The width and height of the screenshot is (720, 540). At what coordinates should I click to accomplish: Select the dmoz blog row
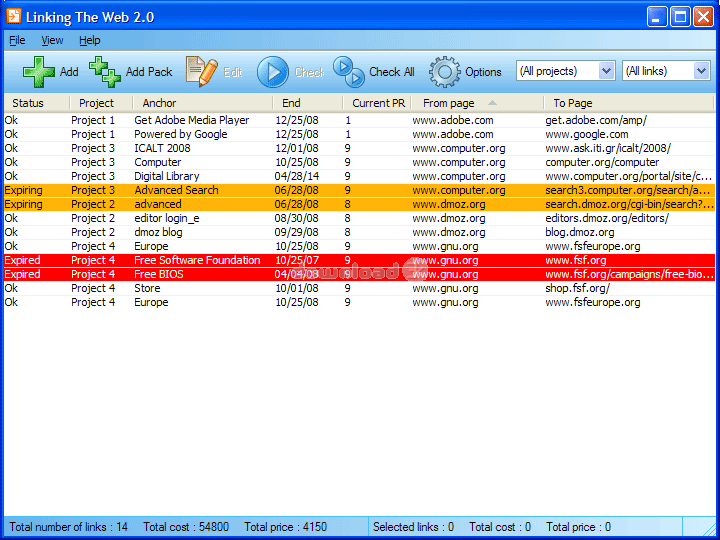[x=360, y=232]
